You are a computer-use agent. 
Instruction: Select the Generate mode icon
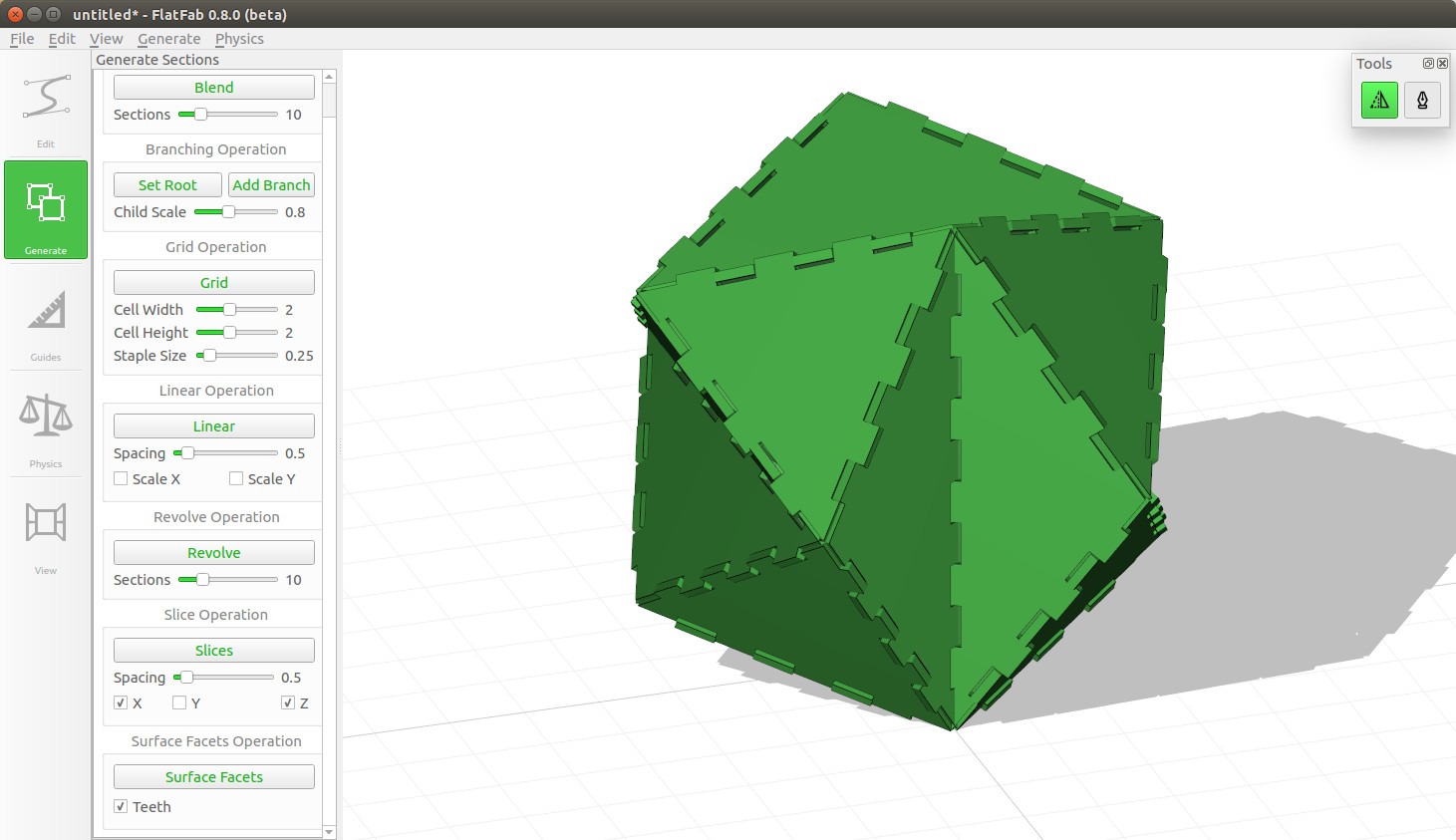click(46, 209)
